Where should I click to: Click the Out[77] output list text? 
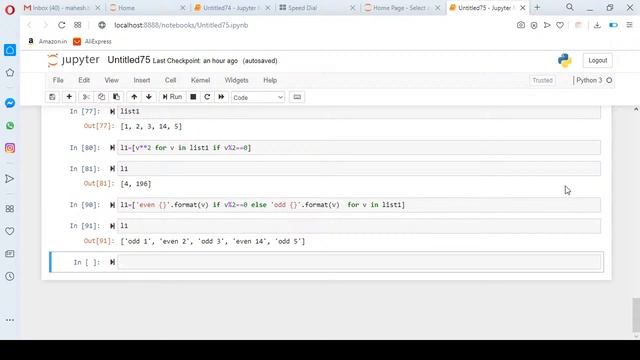tap(151, 127)
